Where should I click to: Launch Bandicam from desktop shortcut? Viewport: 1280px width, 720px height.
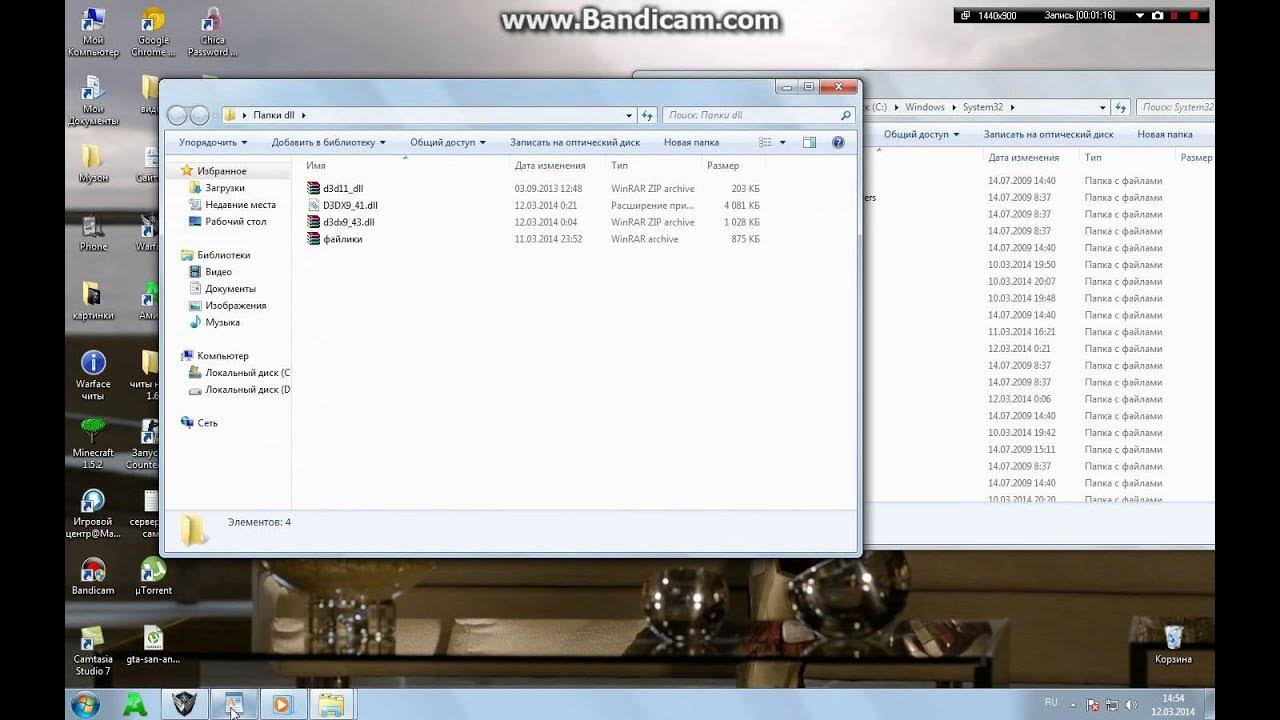tap(93, 576)
